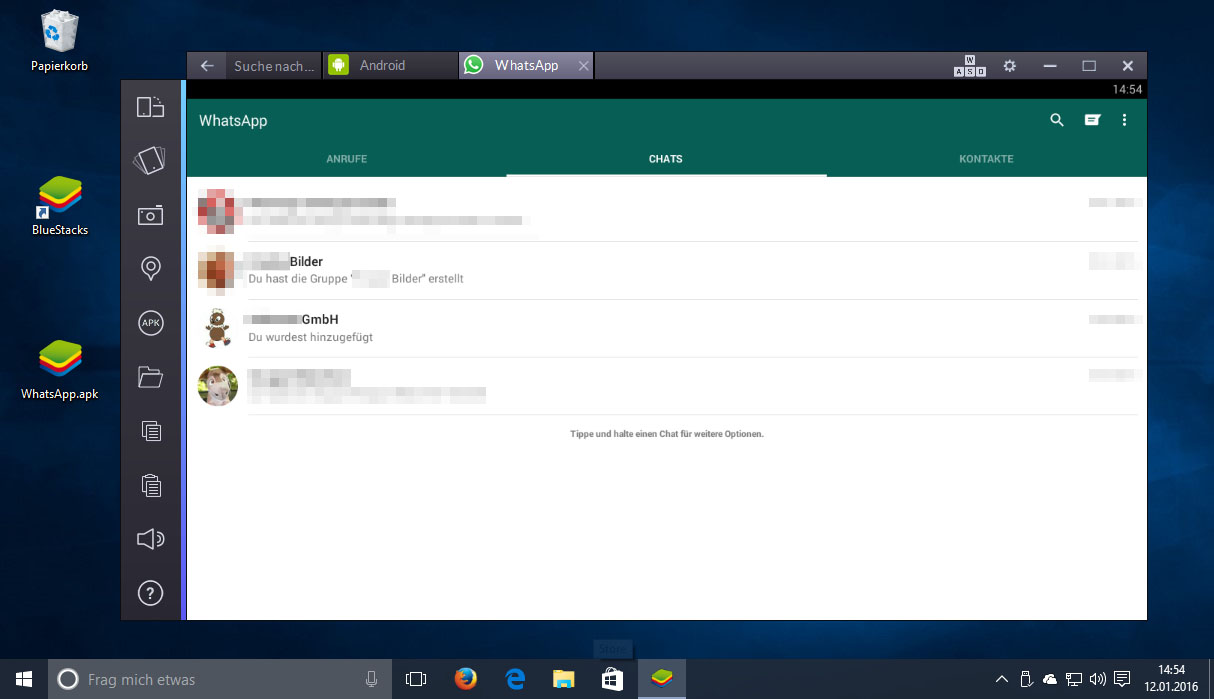Open WhatsApp search magnifier
The height and width of the screenshot is (699, 1214).
tap(1057, 120)
